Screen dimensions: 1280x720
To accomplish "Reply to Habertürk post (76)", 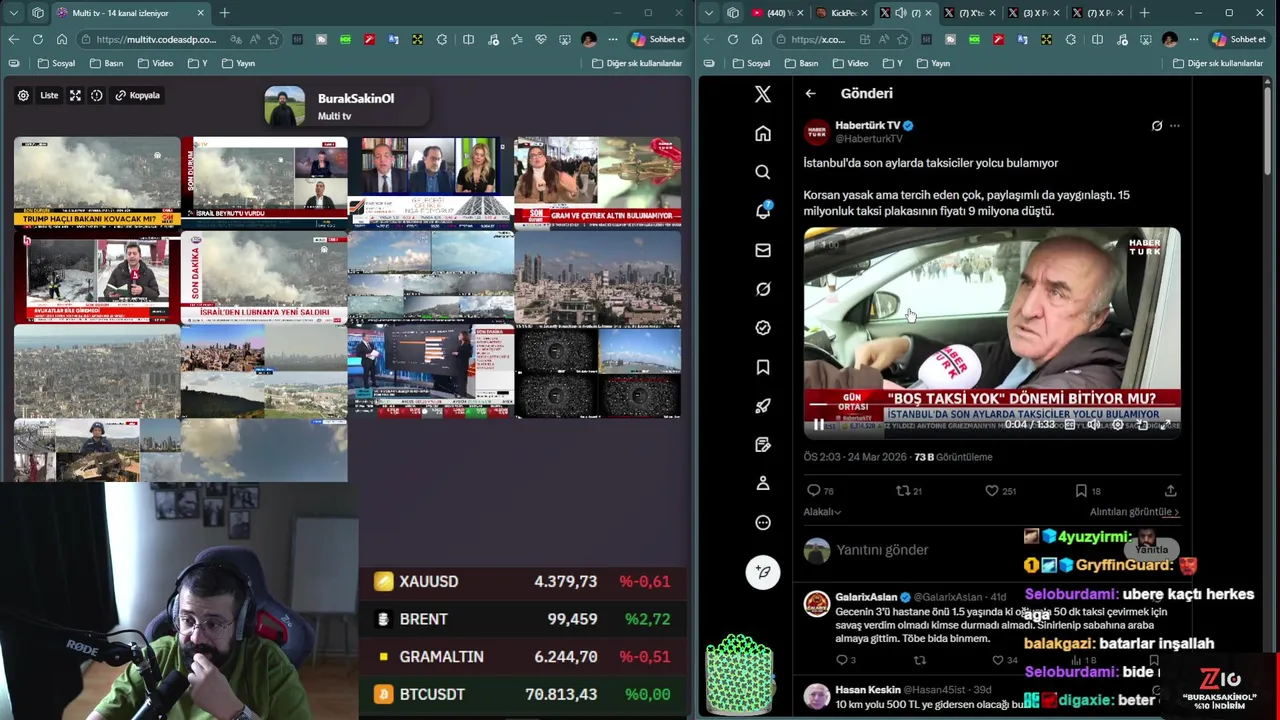I will (820, 491).
